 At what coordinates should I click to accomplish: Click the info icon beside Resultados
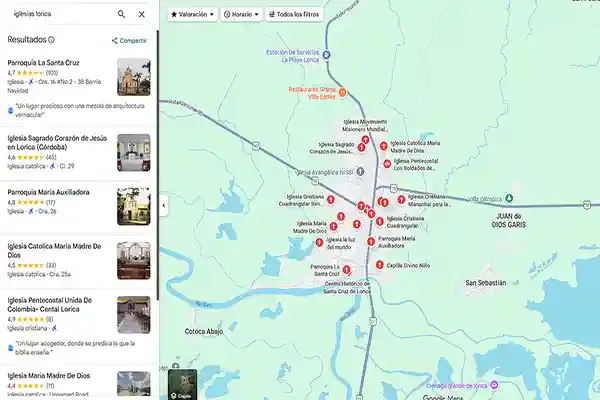coord(51,40)
